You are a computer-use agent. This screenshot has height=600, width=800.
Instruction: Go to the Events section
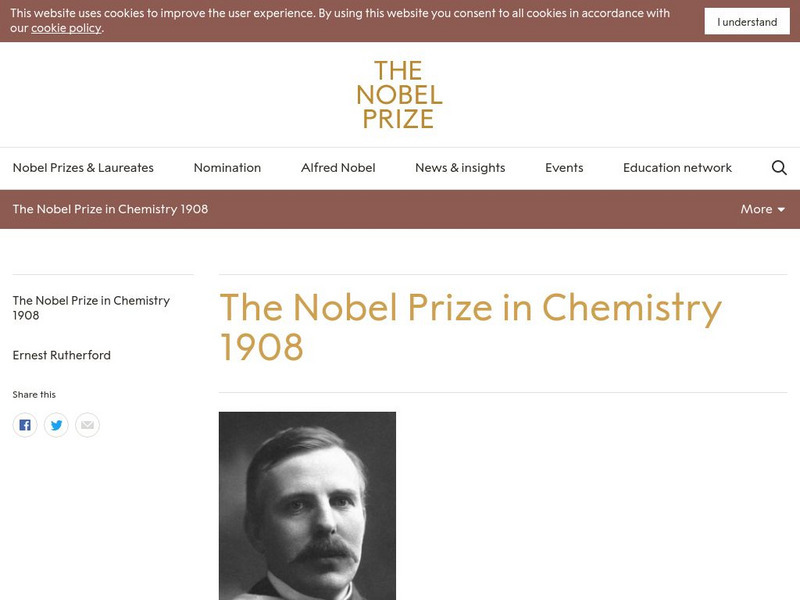click(x=564, y=168)
